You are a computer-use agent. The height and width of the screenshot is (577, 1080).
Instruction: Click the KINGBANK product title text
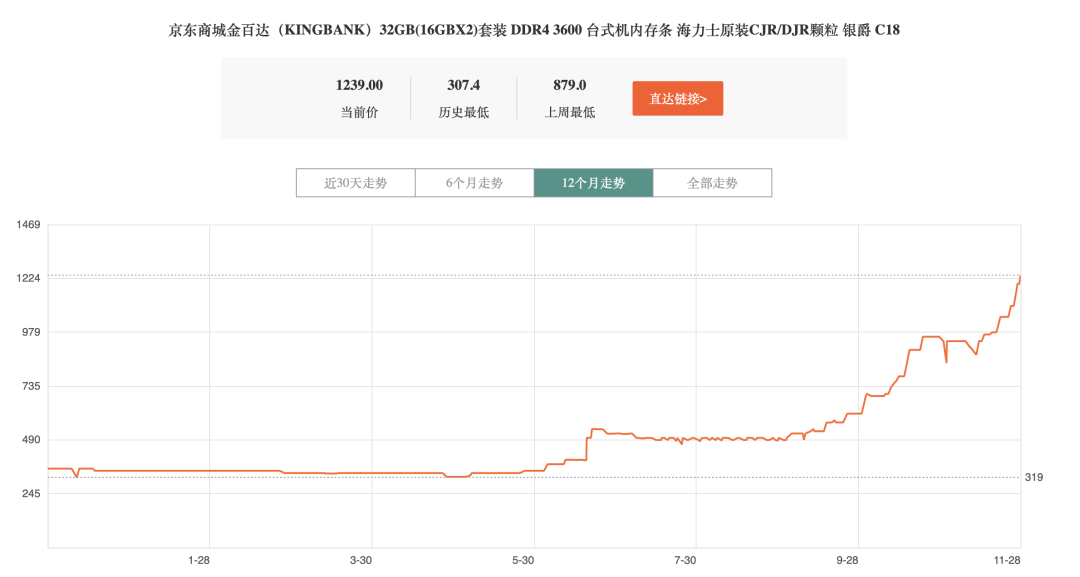[x=534, y=31]
